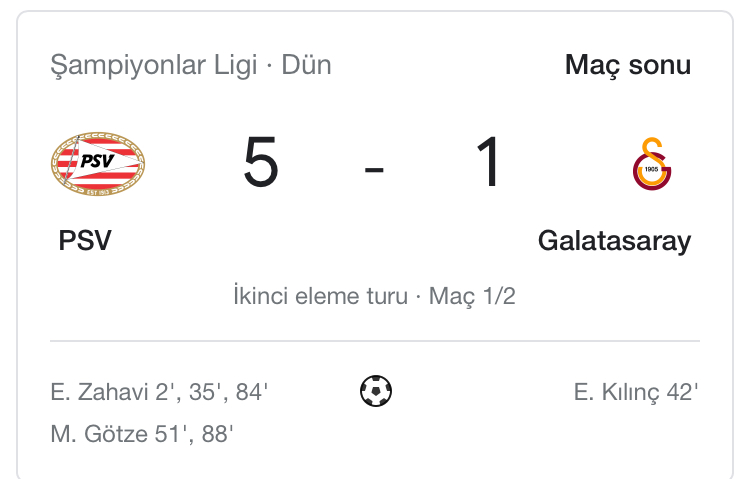Click the 'Dün' match date text
The height and width of the screenshot is (479, 750).
(307, 66)
